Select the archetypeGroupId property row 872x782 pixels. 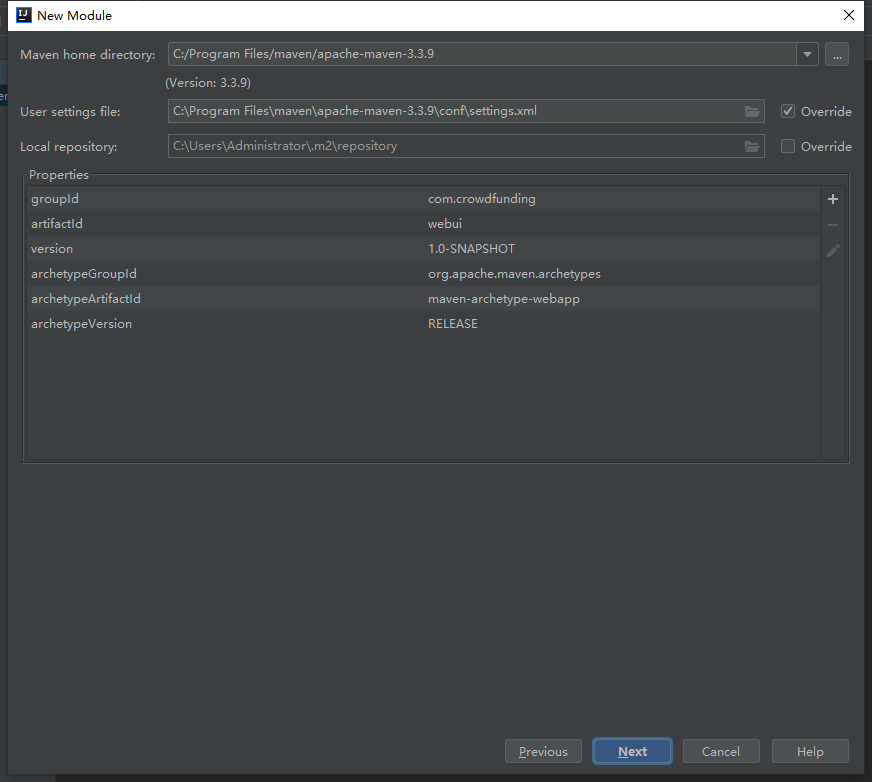click(x=423, y=274)
